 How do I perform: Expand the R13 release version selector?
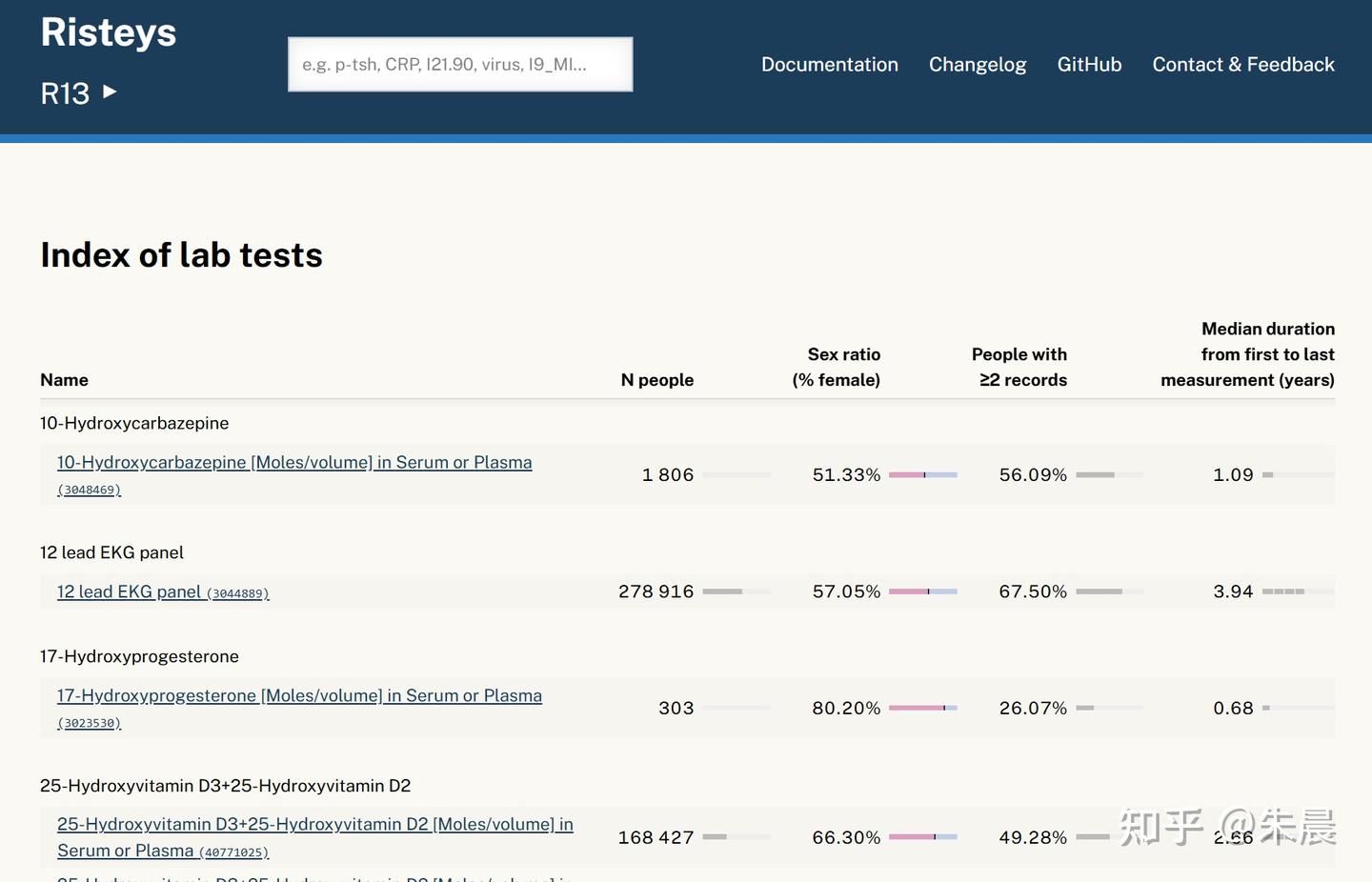[x=80, y=92]
